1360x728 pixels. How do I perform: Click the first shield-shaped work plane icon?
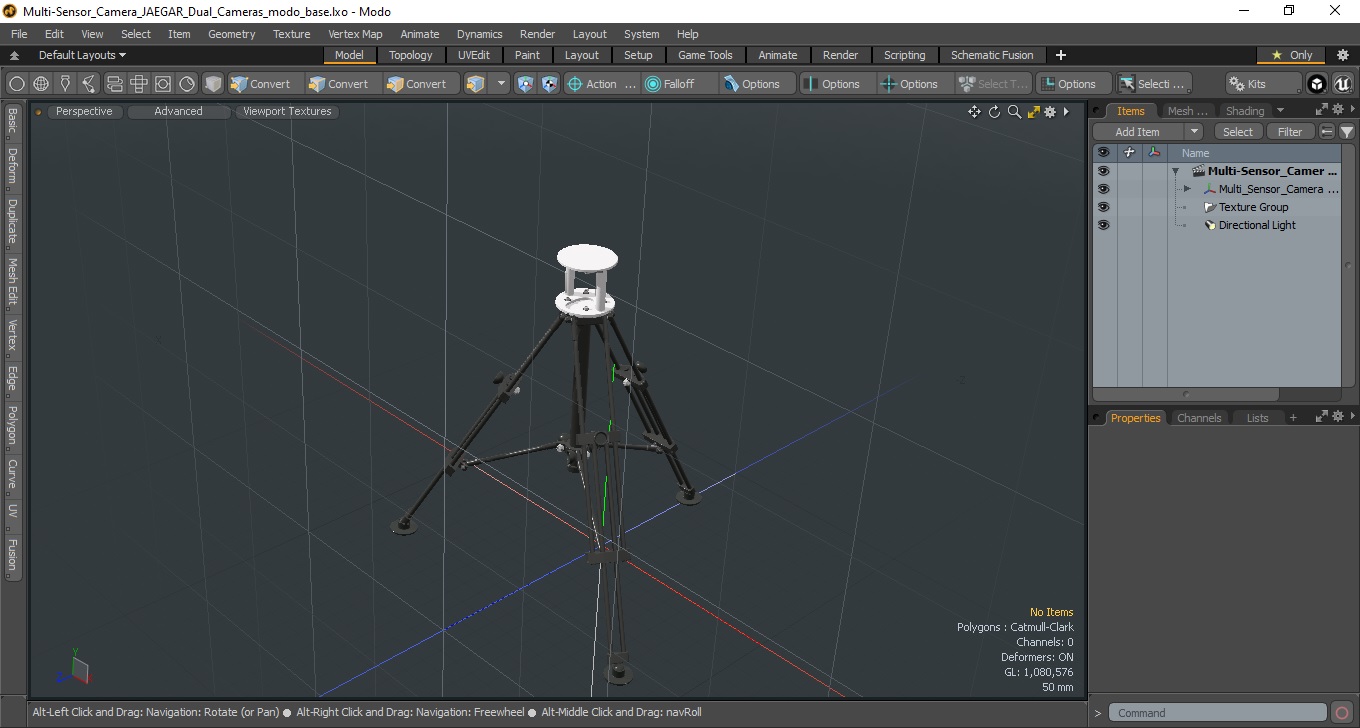point(526,84)
